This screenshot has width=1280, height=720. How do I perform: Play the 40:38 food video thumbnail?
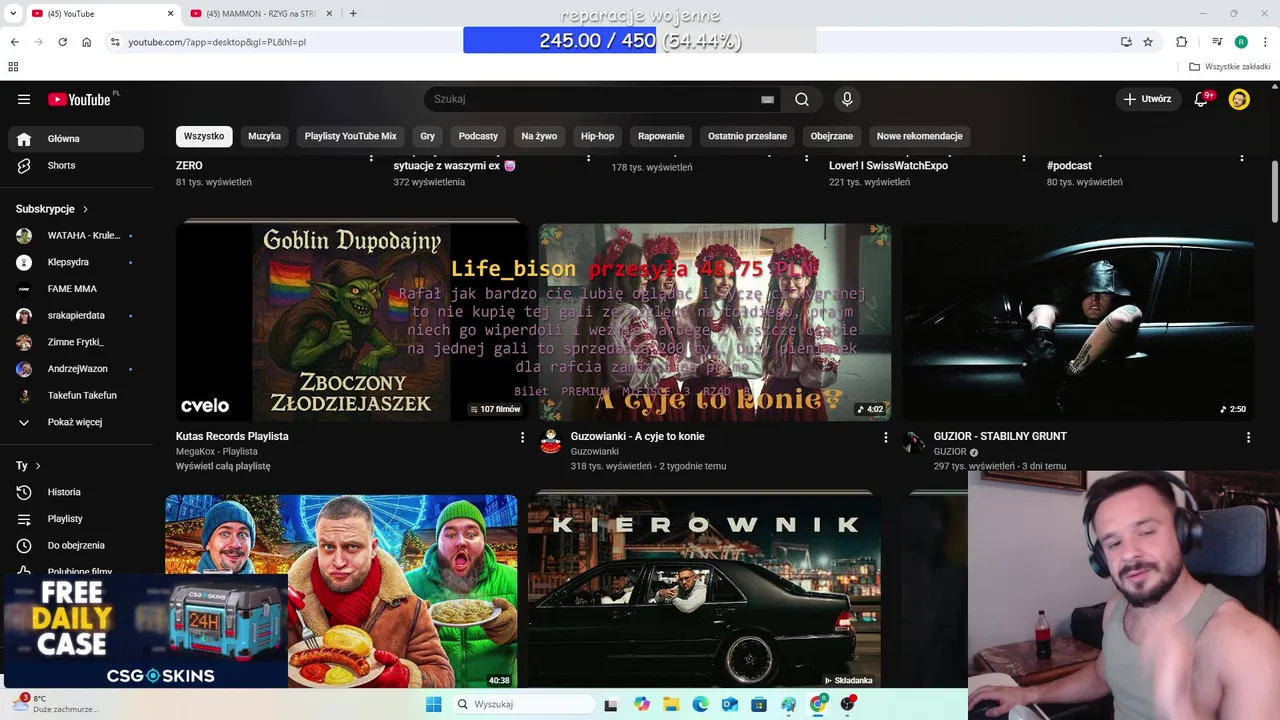coord(342,590)
